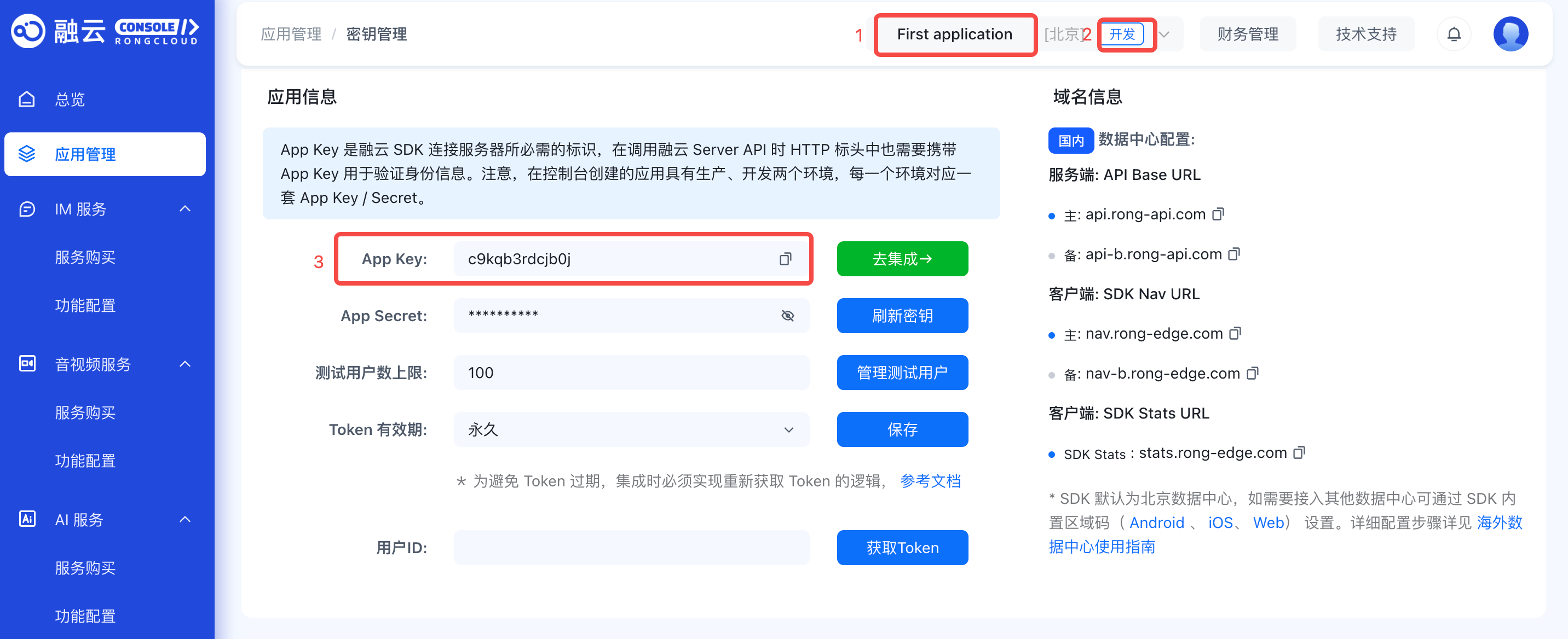Click the 刷新密钥 button

coord(902,316)
